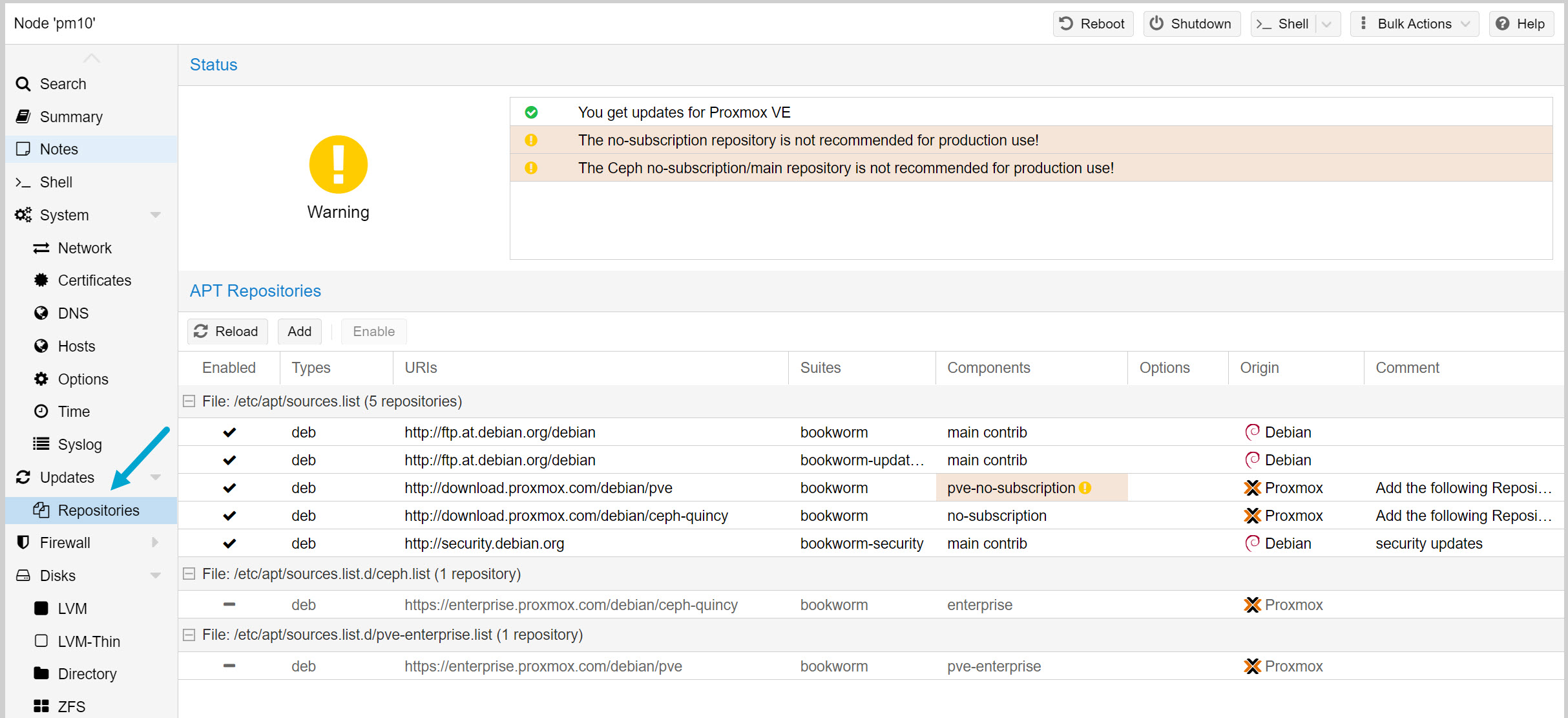Open the Summary book icon entry
The image size is (1568, 718).
23,117
